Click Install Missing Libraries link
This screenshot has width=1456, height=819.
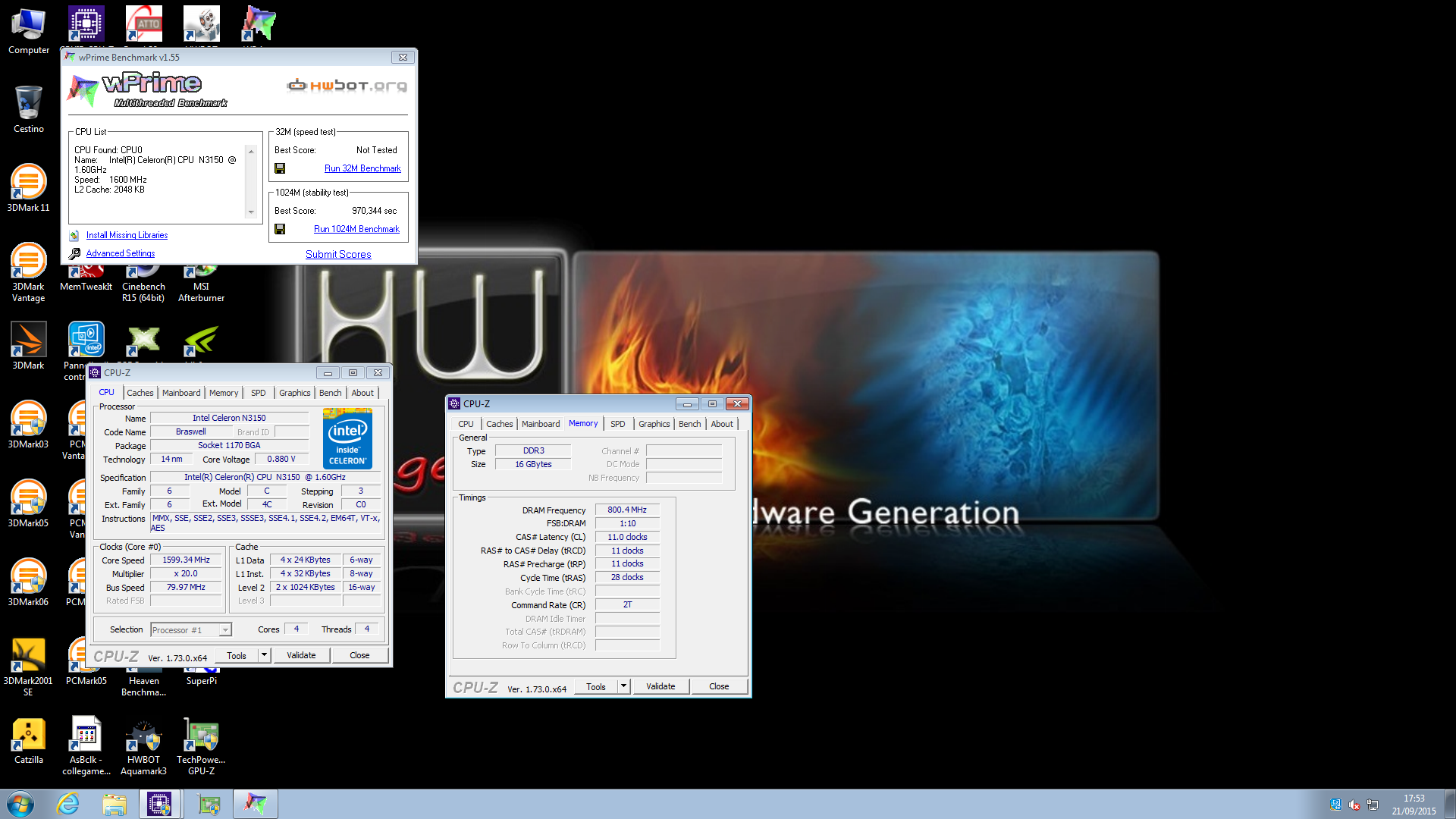point(127,235)
